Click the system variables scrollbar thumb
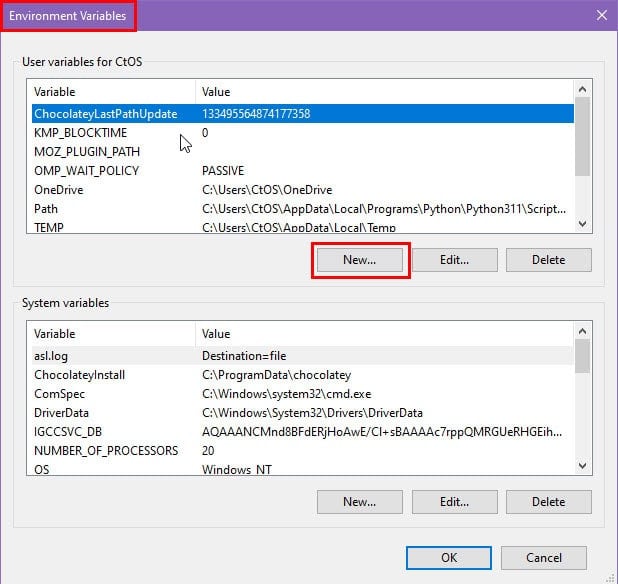618x584 pixels. pyautogui.click(x=583, y=356)
